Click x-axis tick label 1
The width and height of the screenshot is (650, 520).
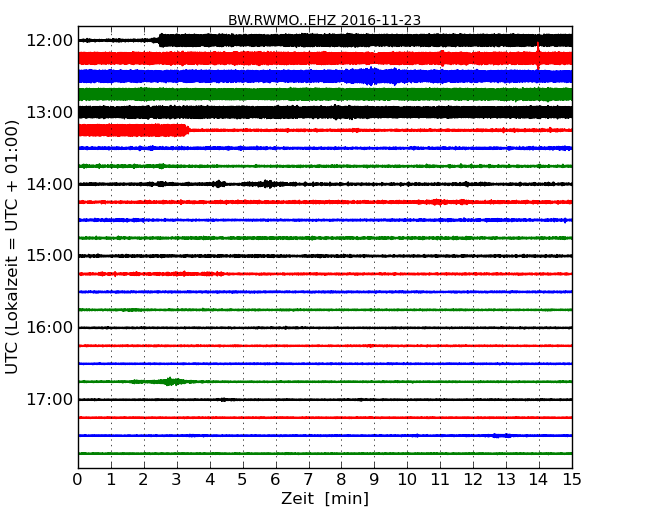[x=111, y=479]
